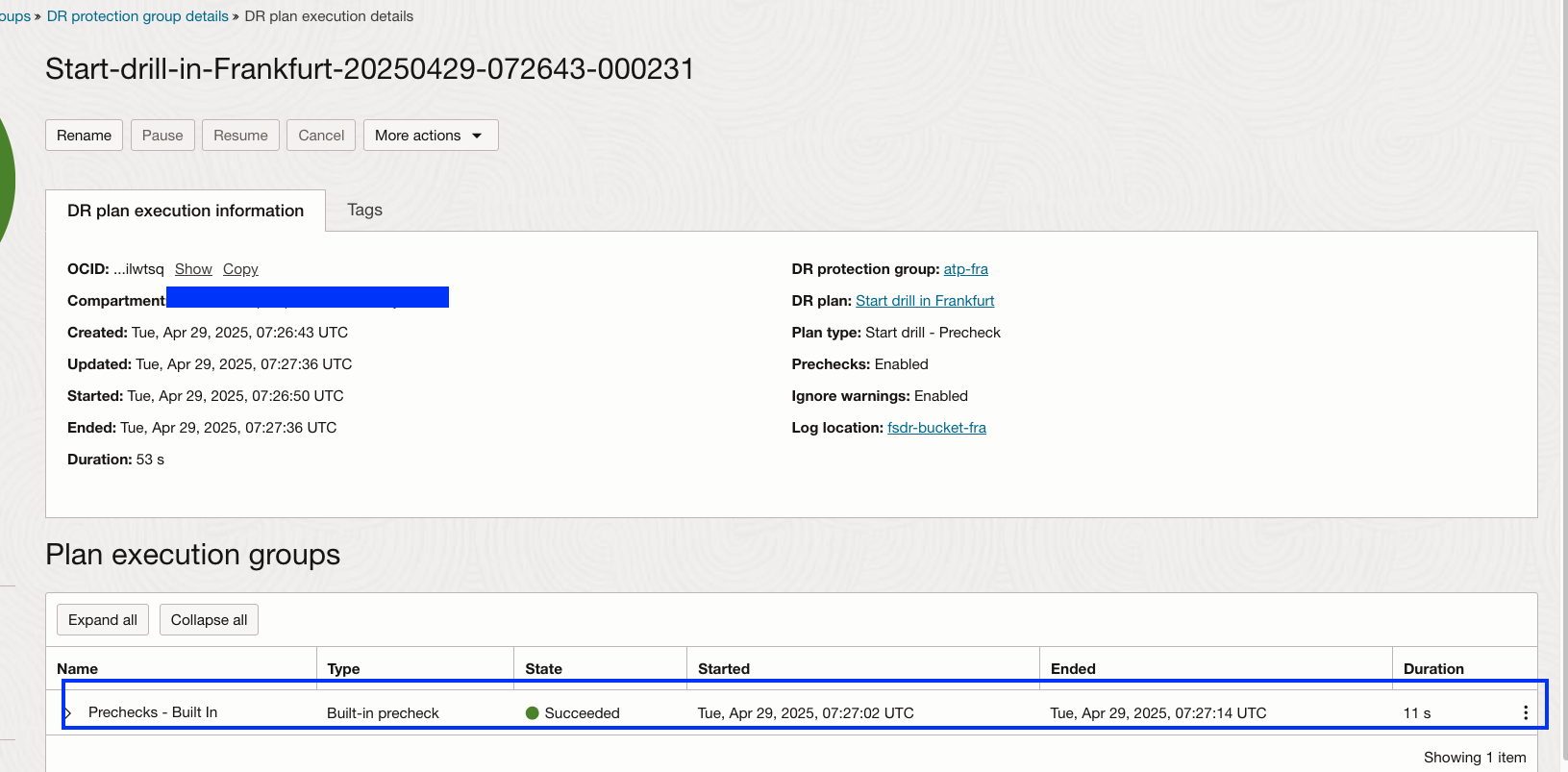Open the More actions dropdown

[431, 136]
